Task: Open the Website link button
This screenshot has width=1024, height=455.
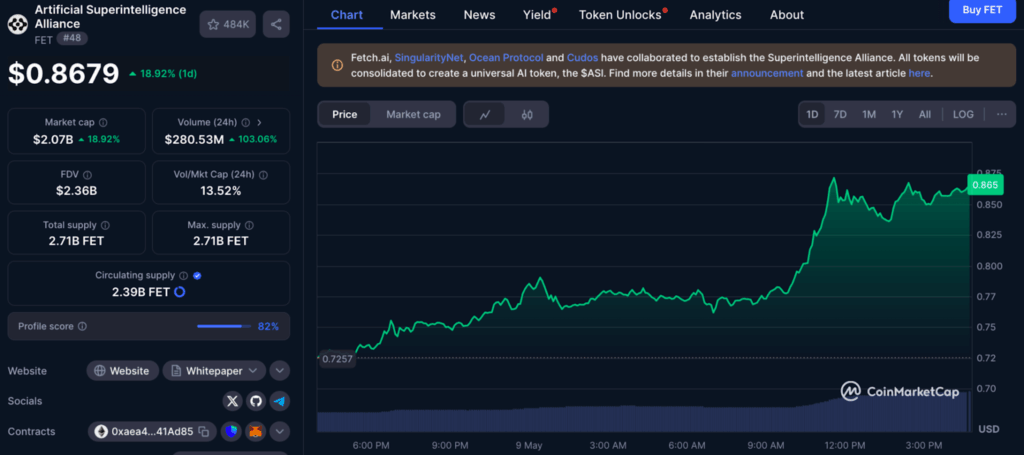Action: 122,371
